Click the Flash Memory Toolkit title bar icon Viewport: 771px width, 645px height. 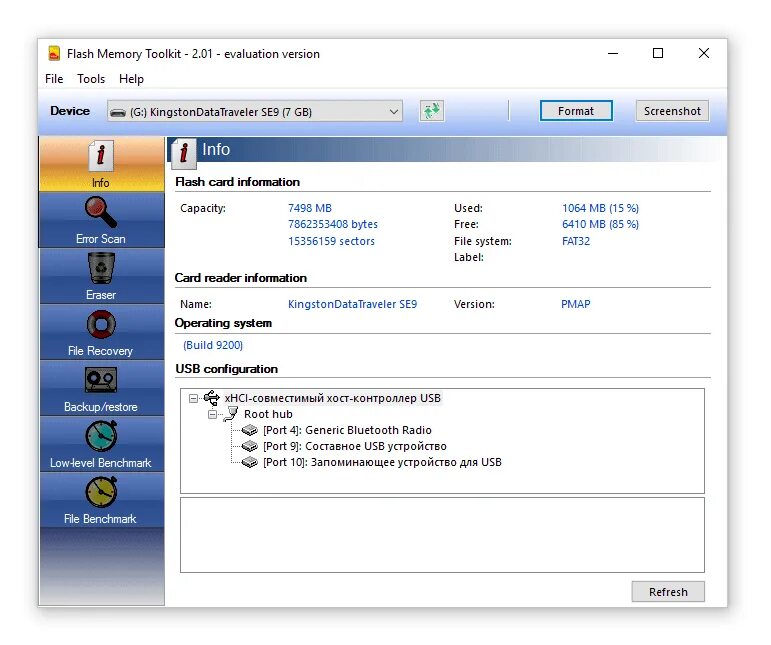[x=54, y=53]
